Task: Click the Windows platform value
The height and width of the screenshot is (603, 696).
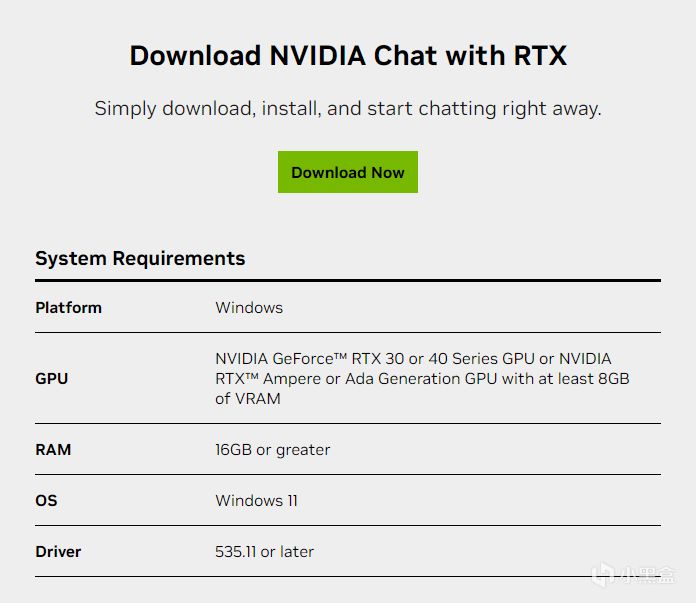Action: (x=249, y=307)
